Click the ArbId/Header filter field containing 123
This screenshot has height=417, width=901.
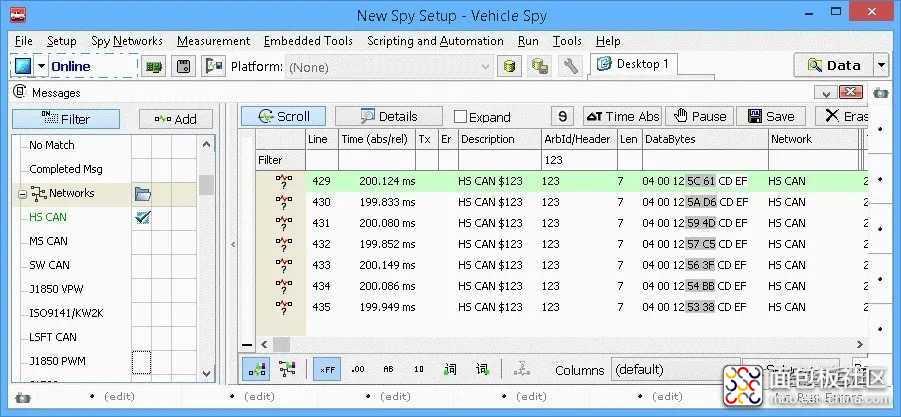click(579, 160)
